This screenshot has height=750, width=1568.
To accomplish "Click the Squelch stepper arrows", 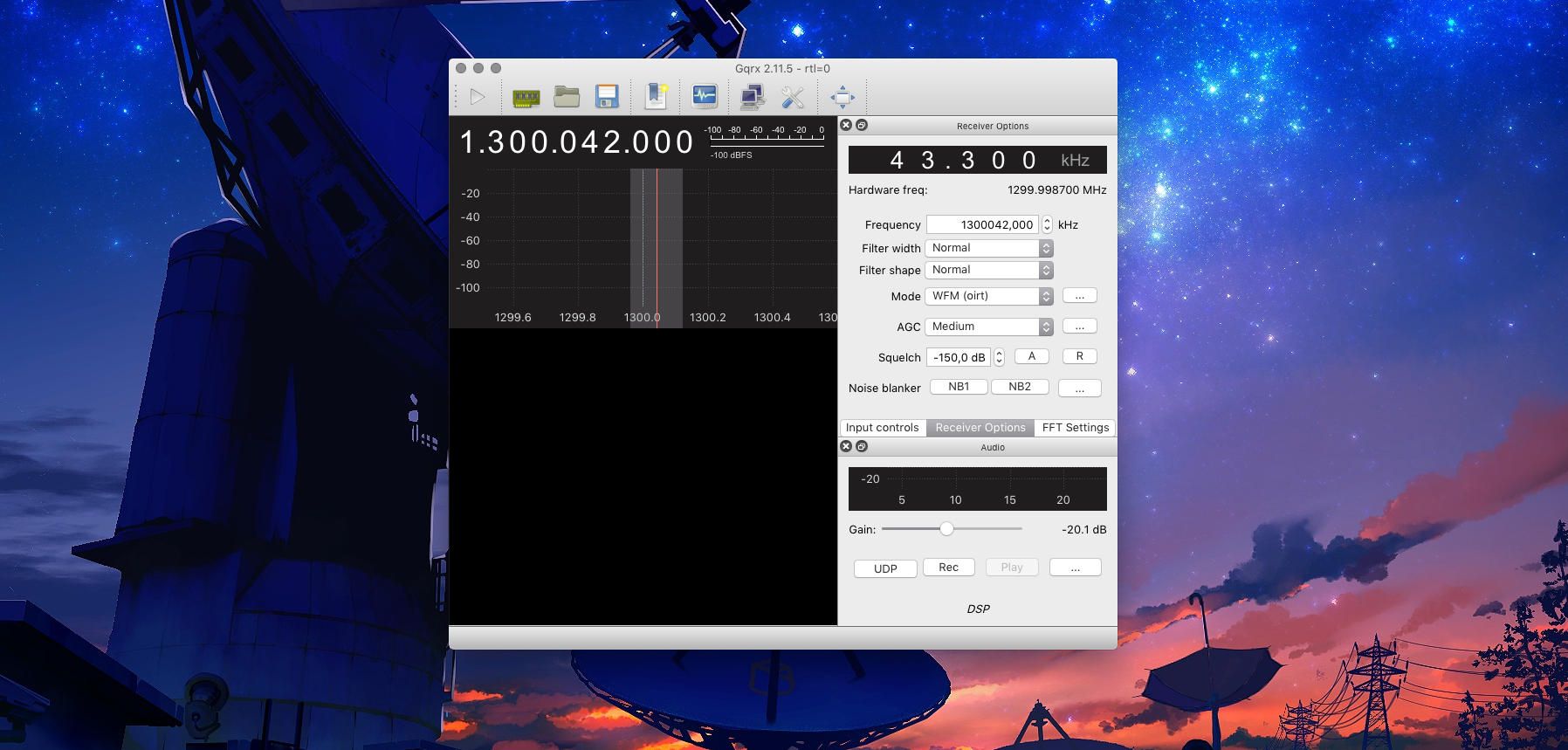I will 999,357.
